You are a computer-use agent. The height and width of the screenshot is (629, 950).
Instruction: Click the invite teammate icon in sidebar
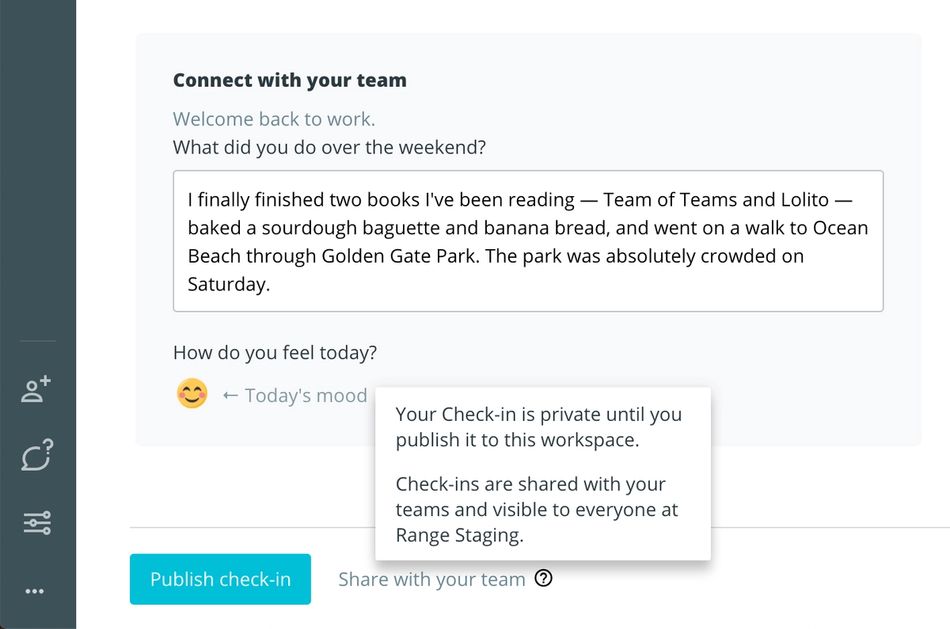[37, 390]
